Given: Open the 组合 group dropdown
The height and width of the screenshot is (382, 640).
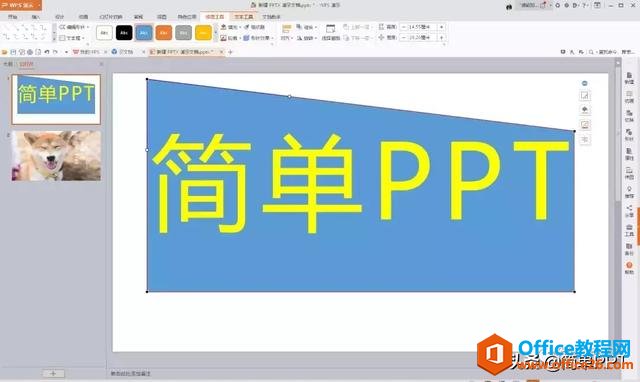Looking at the screenshot, I should [x=307, y=27].
